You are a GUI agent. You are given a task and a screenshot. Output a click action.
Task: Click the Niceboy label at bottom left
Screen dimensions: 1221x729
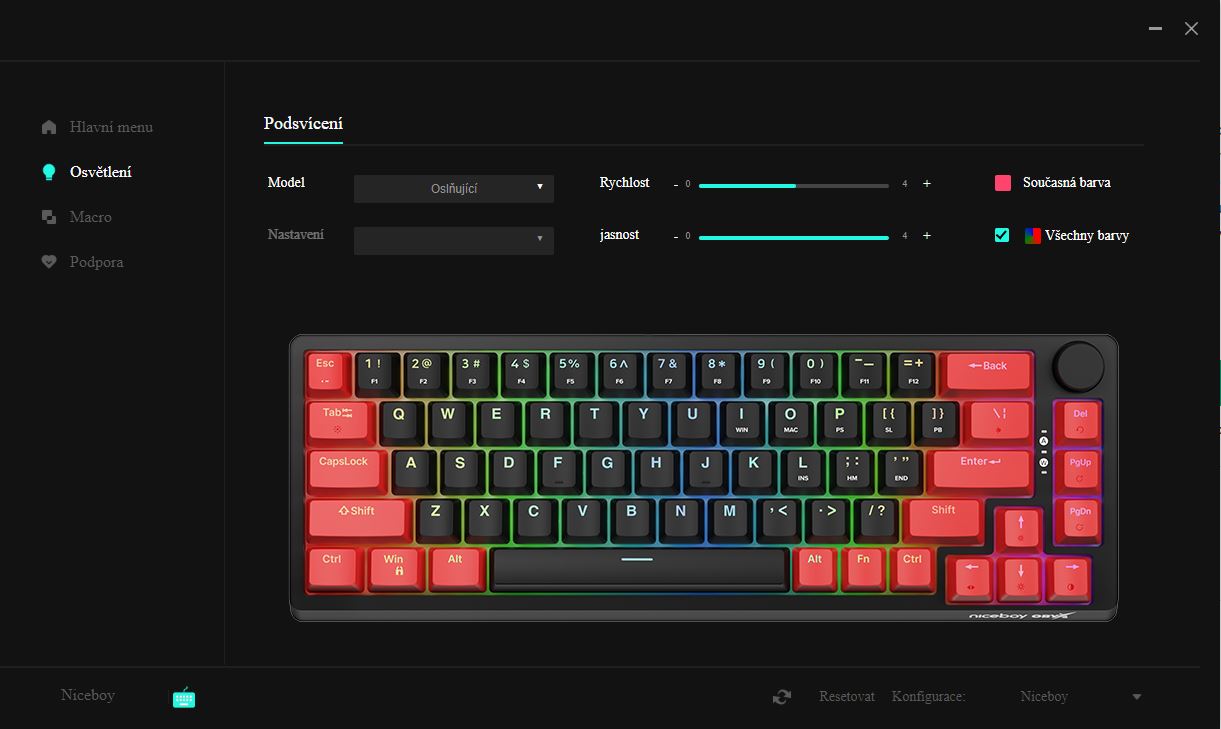tap(88, 695)
